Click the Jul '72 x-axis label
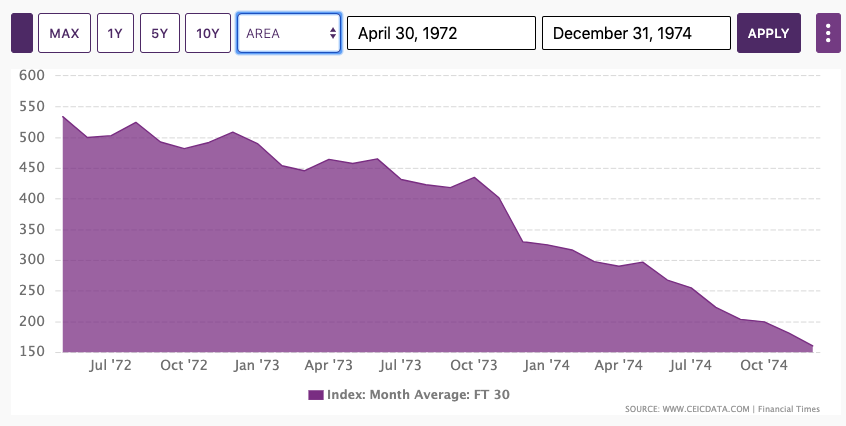Viewport: 846px width, 426px height. coord(111,366)
